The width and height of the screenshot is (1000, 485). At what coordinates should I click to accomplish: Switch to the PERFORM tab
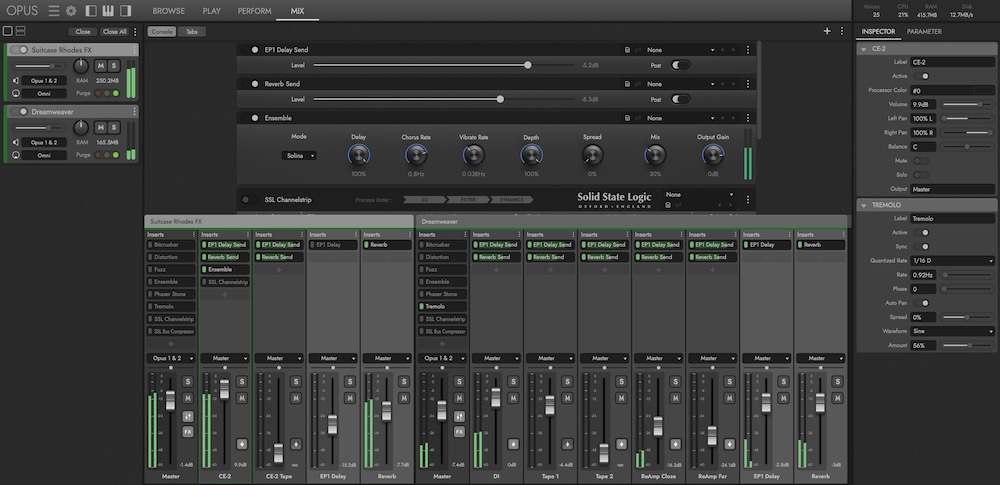[254, 11]
